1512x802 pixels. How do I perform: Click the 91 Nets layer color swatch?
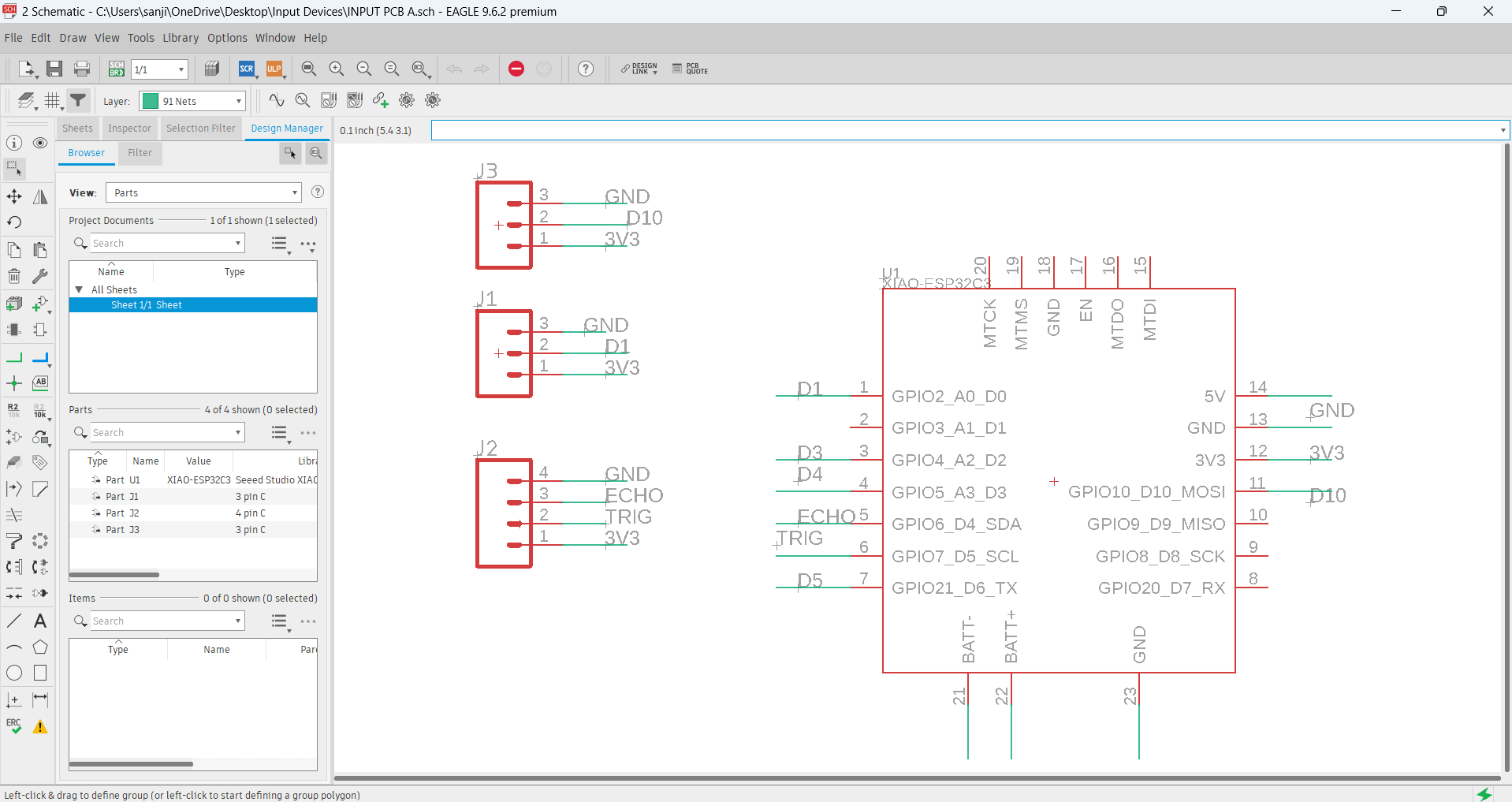pyautogui.click(x=150, y=101)
